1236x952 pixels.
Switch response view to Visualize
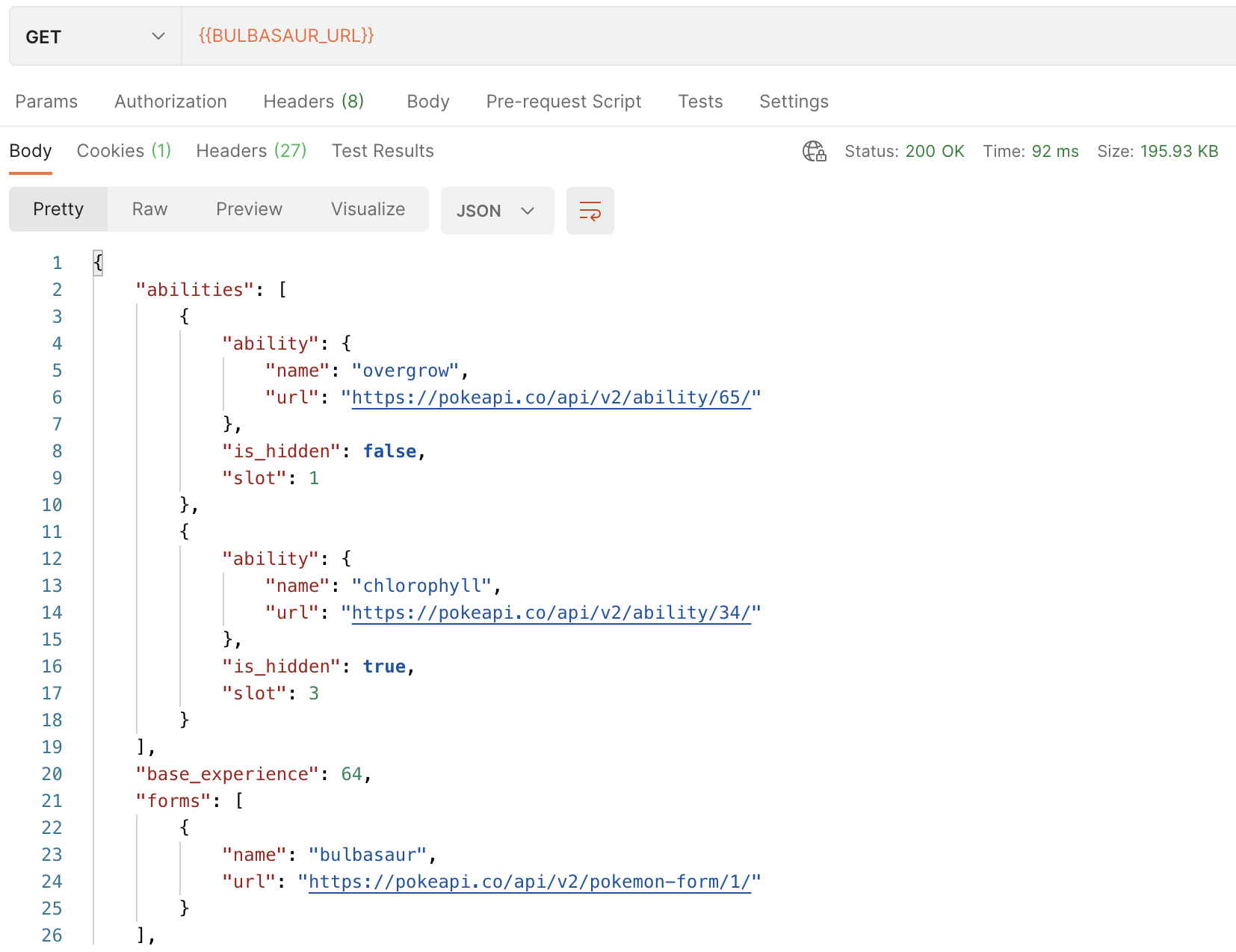click(368, 209)
